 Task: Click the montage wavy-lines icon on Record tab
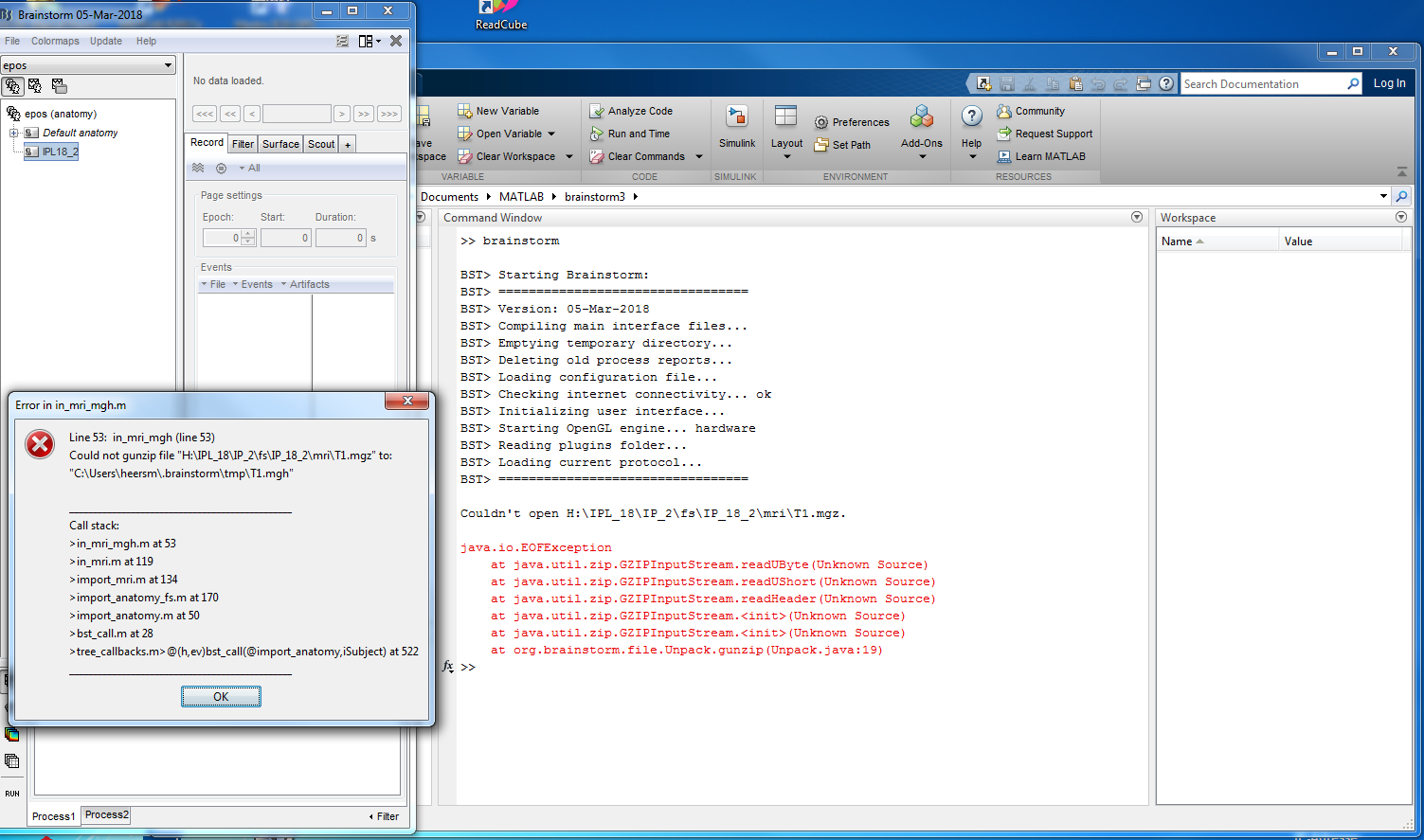point(198,167)
